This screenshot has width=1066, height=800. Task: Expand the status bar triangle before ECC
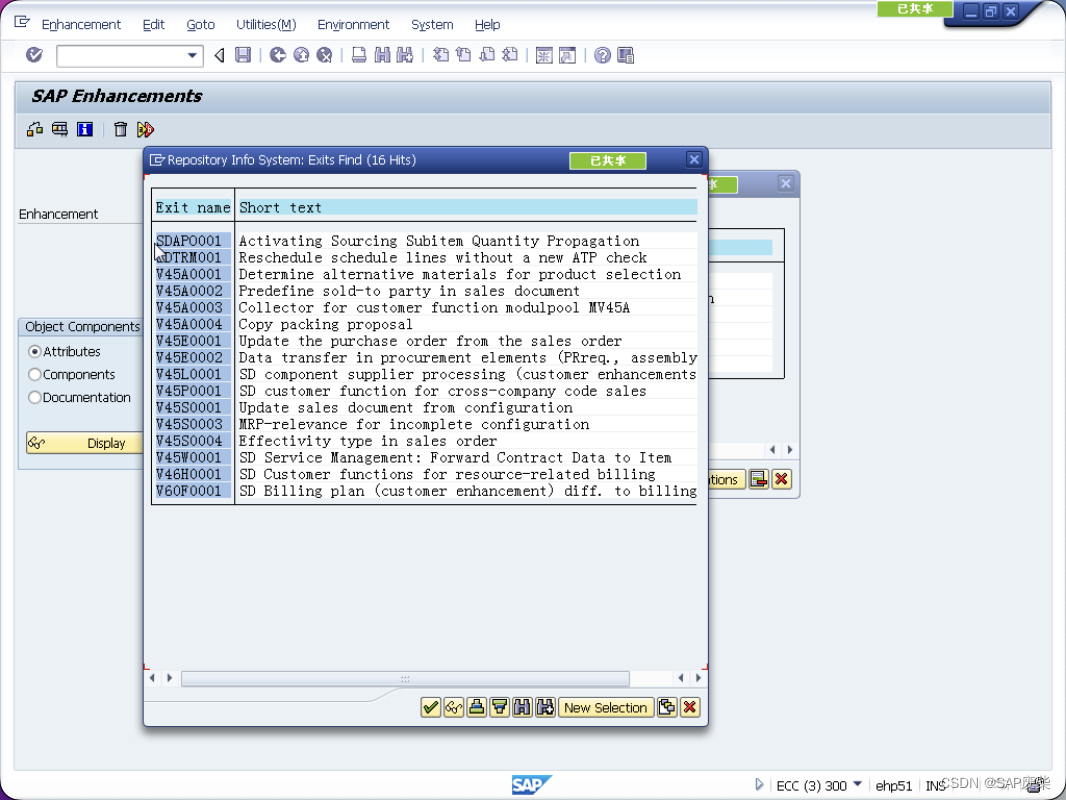point(759,784)
